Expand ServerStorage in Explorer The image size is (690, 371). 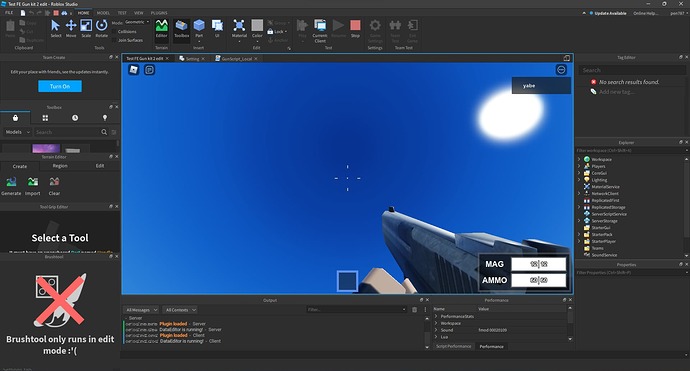click(579, 221)
